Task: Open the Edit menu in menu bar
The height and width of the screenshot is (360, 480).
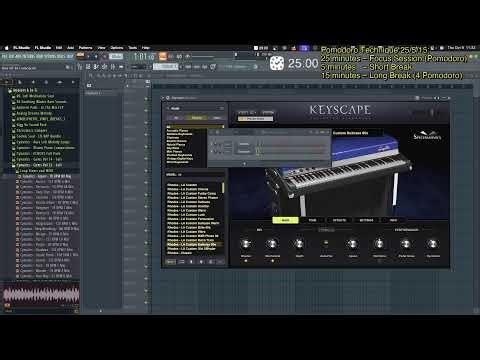Action: pos(59,48)
